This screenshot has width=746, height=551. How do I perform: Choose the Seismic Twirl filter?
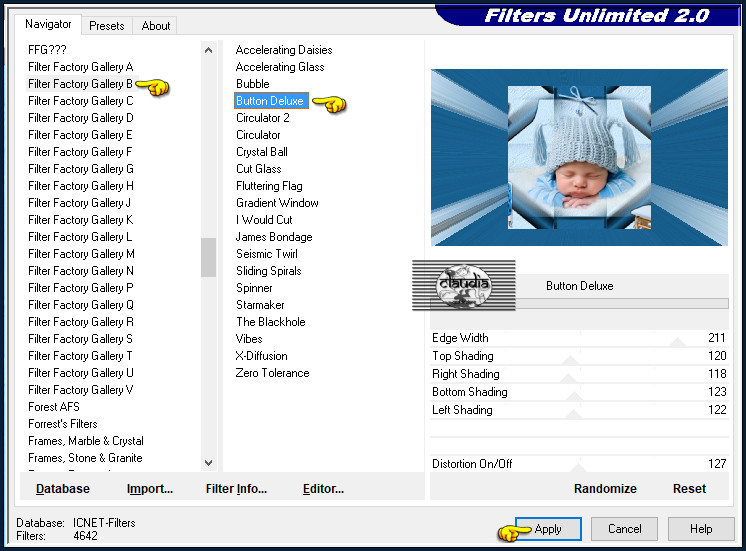[x=266, y=254]
